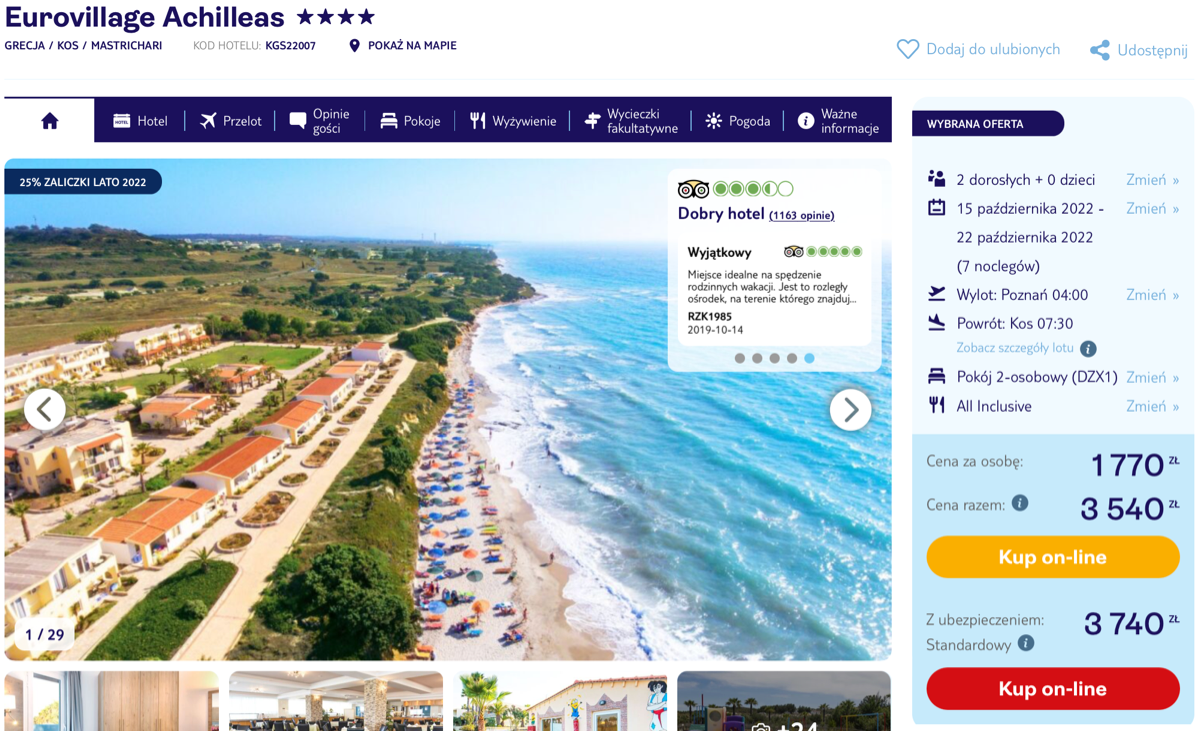Image resolution: width=1200 pixels, height=731 pixels.
Task: Click the heart icon for favorites
Action: (x=907, y=49)
